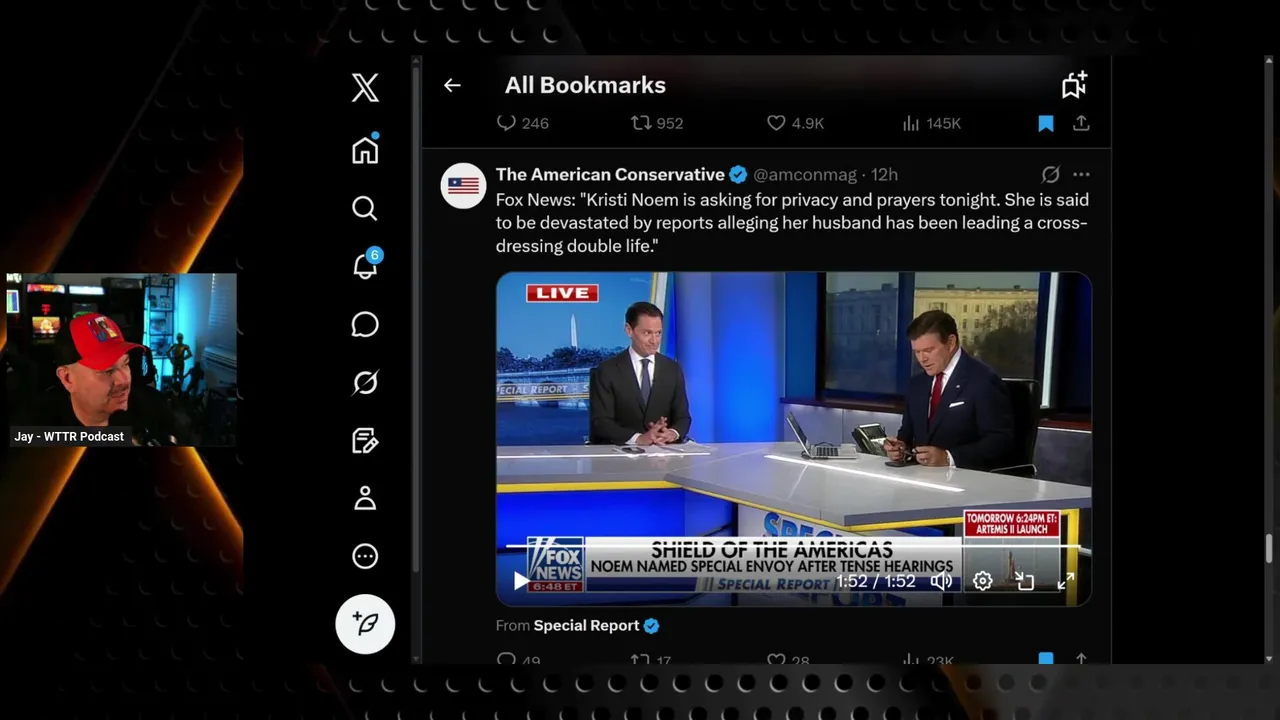The image size is (1280, 720).
Task: Open video settings gear
Action: 983,581
